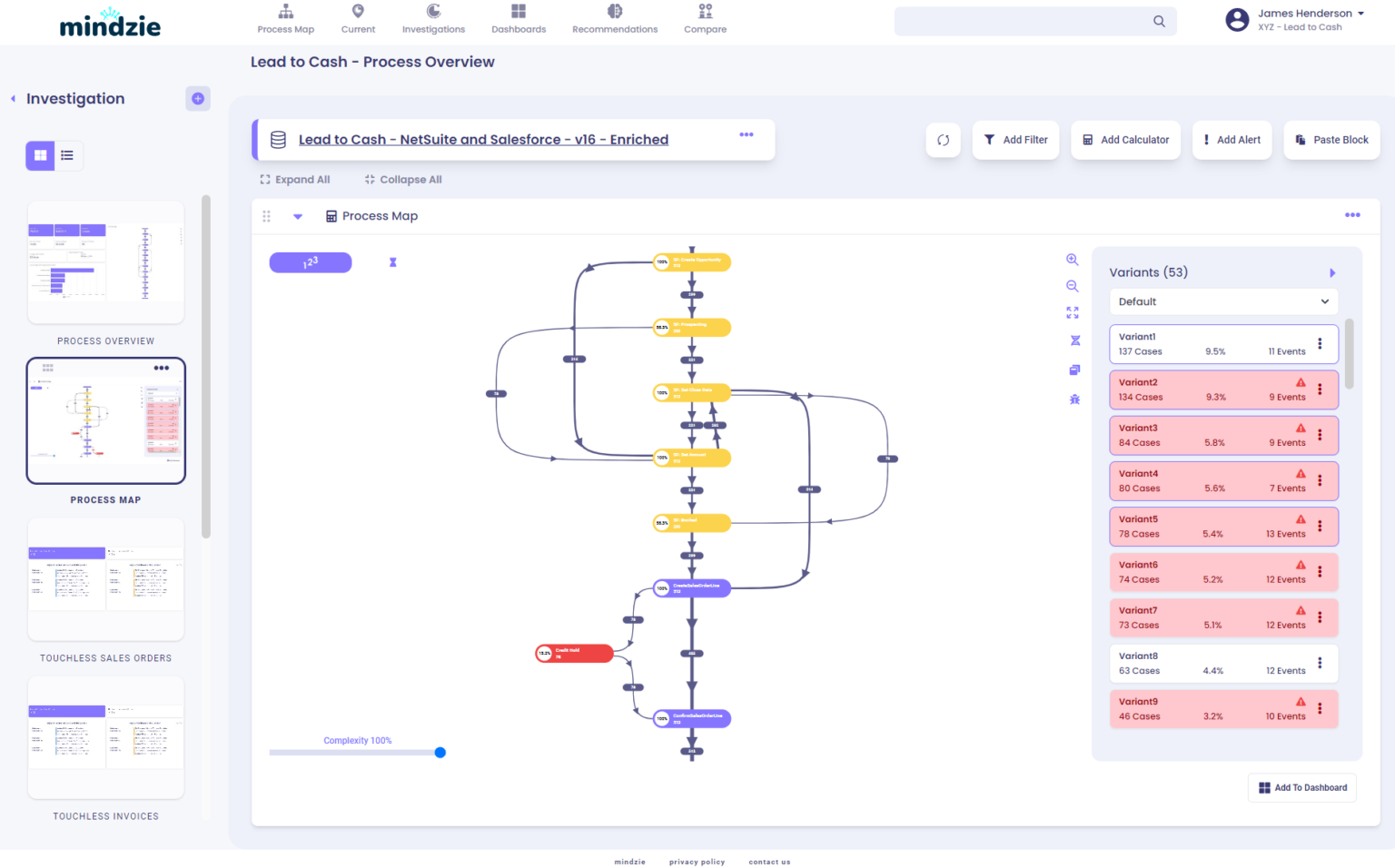Open the Dashboards menu in top navigation
This screenshot has width=1395, height=868.
point(519,19)
